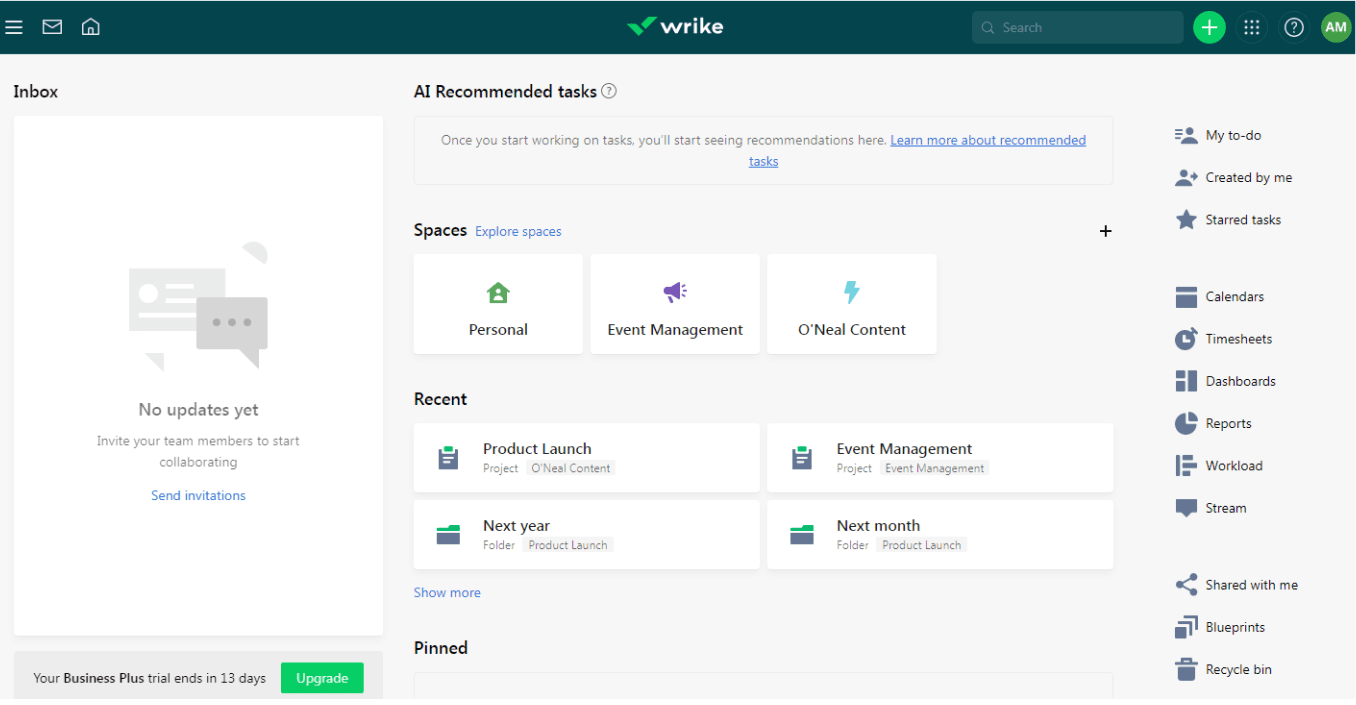Open the Workload label

[x=1234, y=466]
